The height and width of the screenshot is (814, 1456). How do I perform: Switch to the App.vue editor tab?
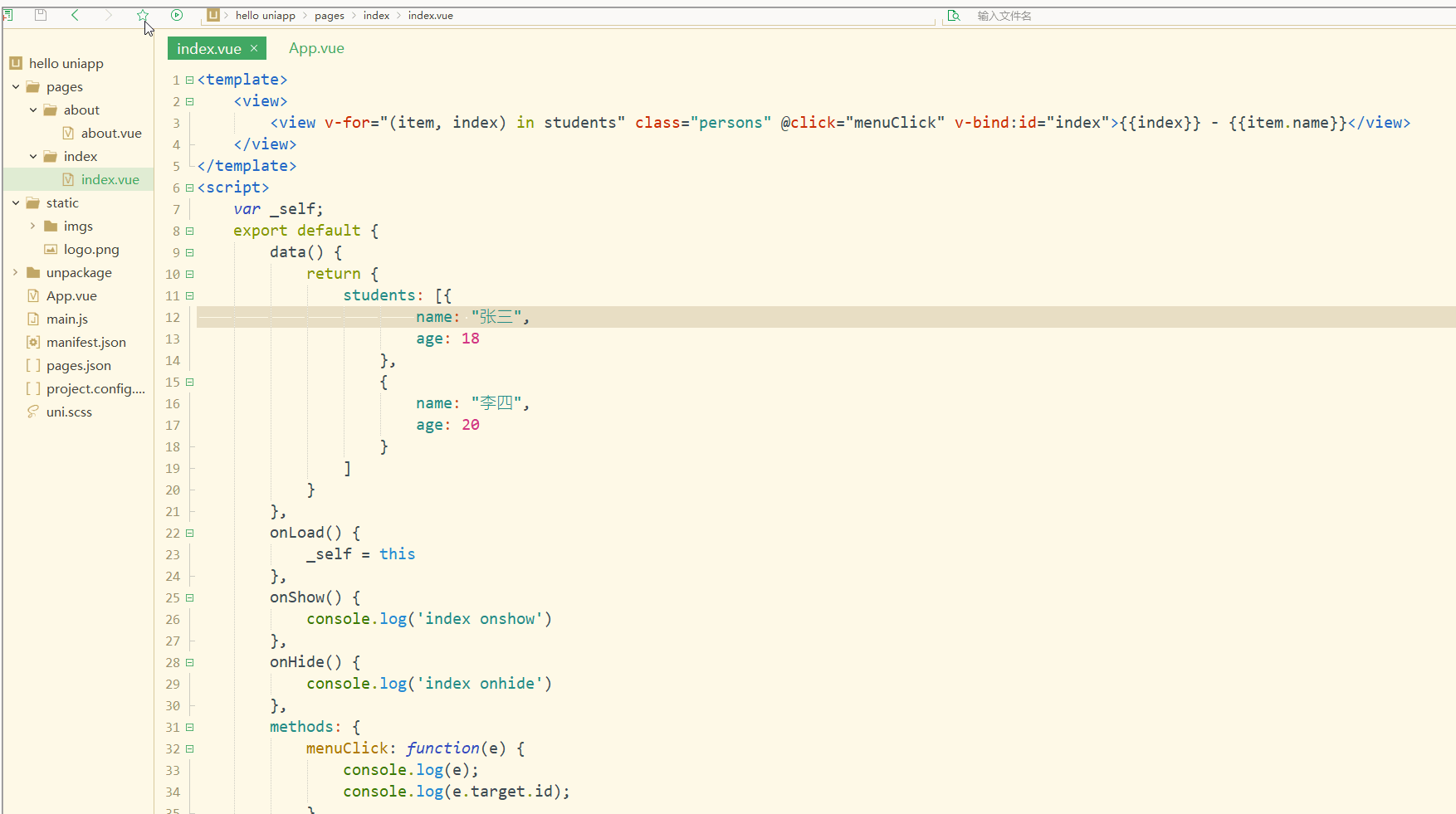(316, 48)
